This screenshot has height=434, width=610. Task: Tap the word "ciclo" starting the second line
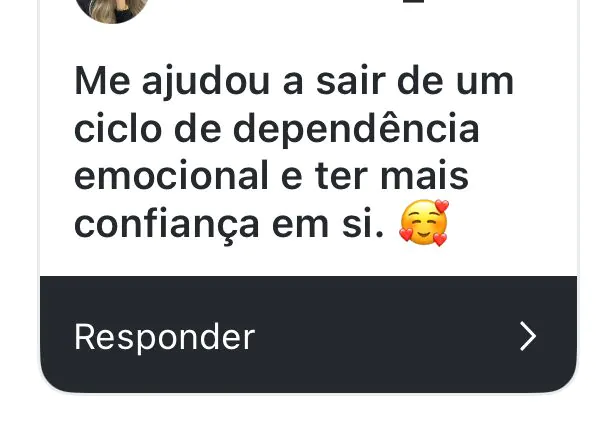click(x=118, y=129)
